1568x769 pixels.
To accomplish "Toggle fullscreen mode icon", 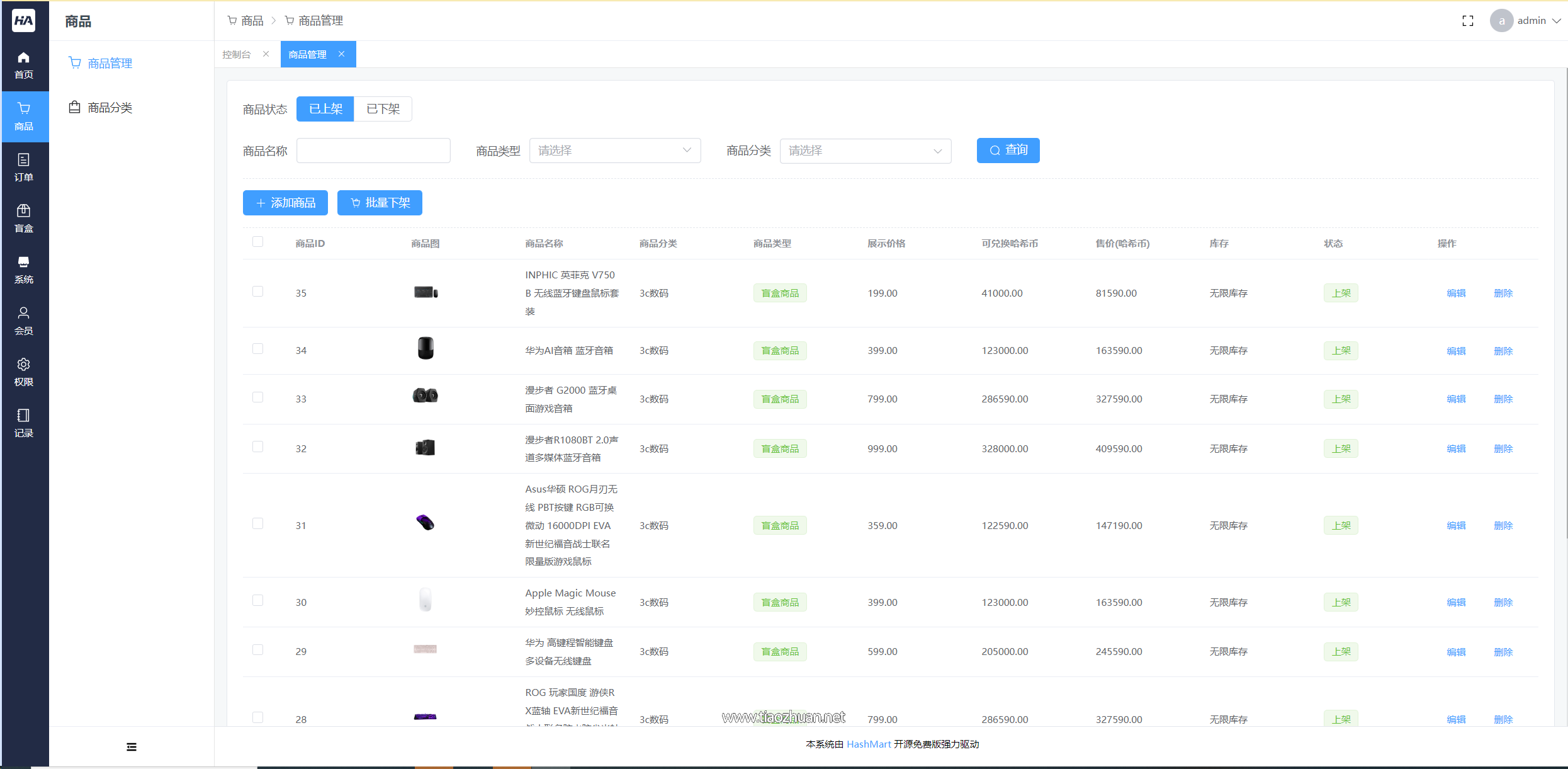I will point(1467,21).
